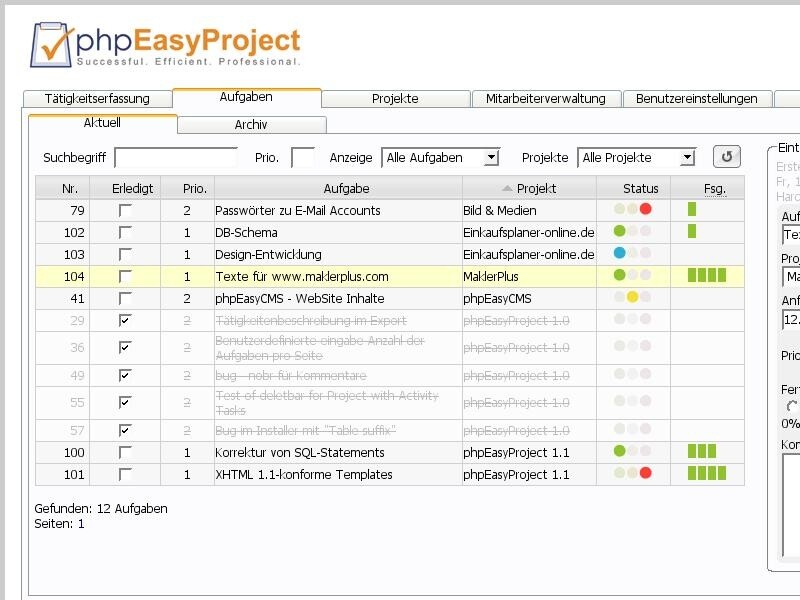The image size is (800, 600).
Task: Open the Mitarbeiterverwaltung tab
Action: coord(546,98)
